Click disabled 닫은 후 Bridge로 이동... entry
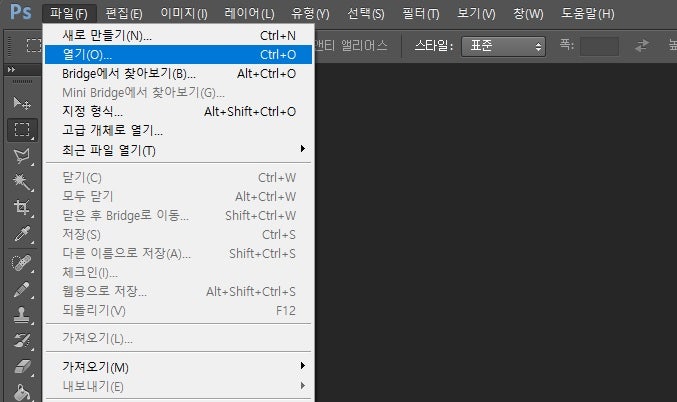677x402 pixels. pos(178,215)
